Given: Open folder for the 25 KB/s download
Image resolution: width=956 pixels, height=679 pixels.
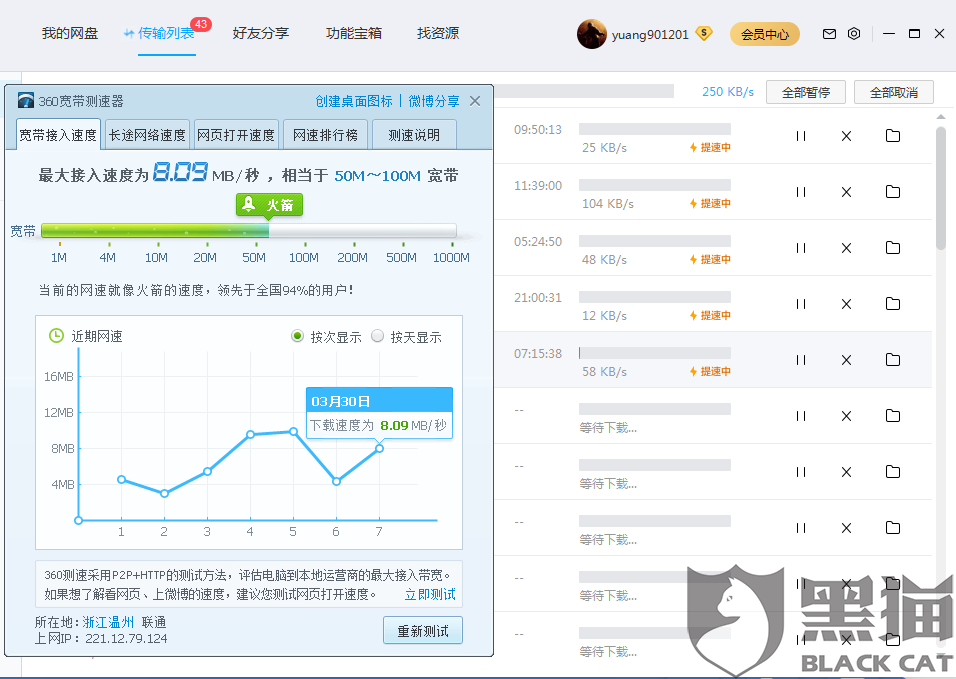Looking at the screenshot, I should click(x=893, y=135).
